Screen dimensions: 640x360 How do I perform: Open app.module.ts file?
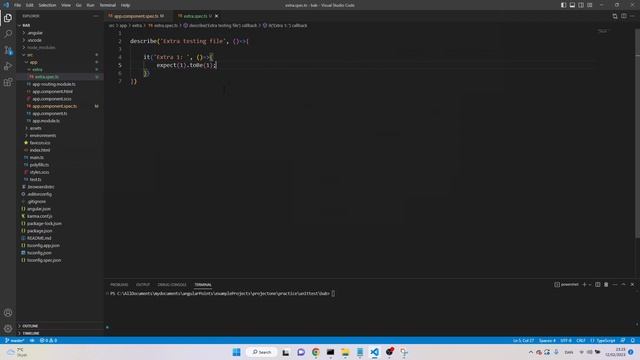pos(46,121)
